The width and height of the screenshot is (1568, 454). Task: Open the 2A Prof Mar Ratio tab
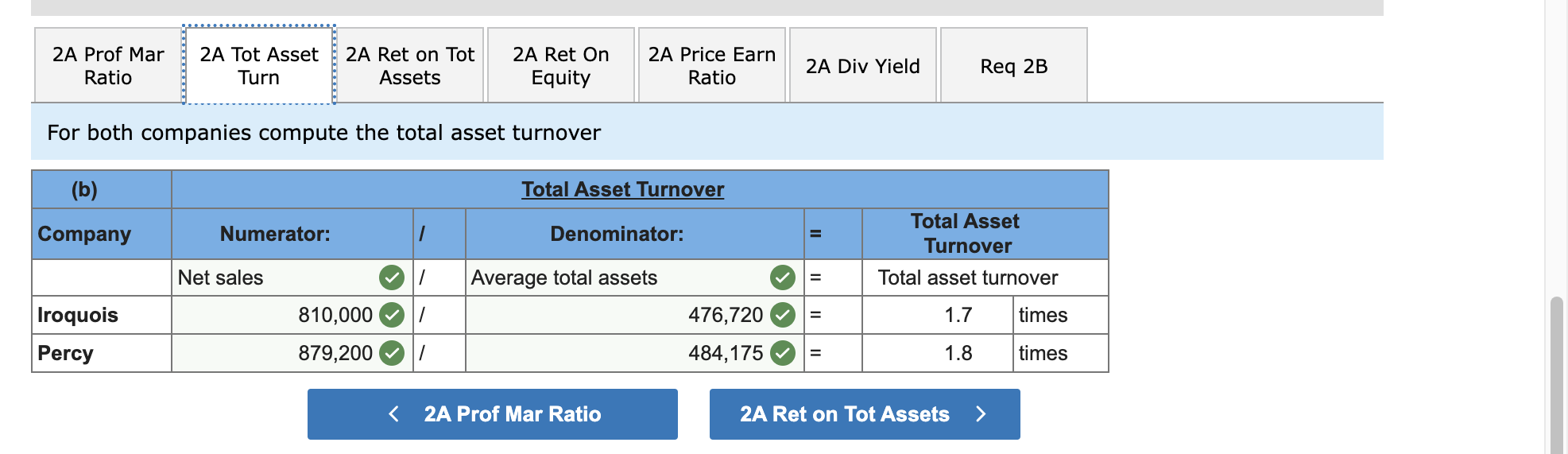point(108,66)
